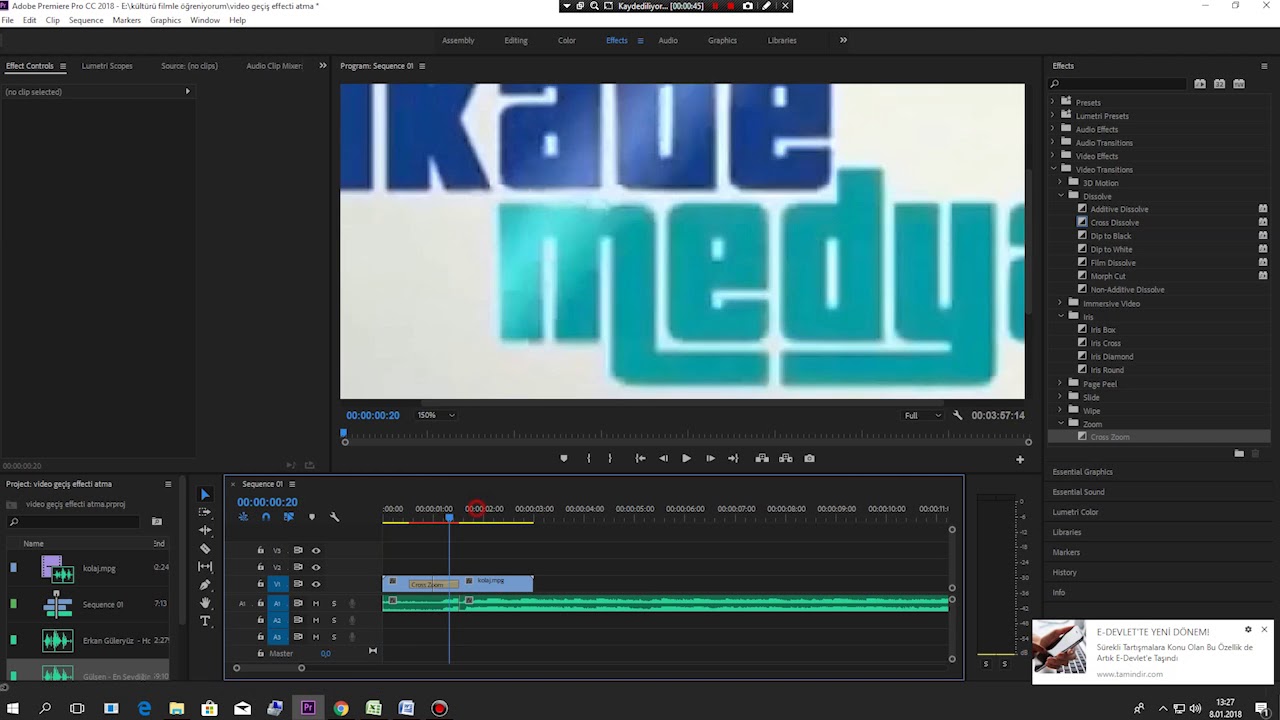Mute audio track A3
The width and height of the screenshot is (1280, 720).
pyautogui.click(x=316, y=636)
